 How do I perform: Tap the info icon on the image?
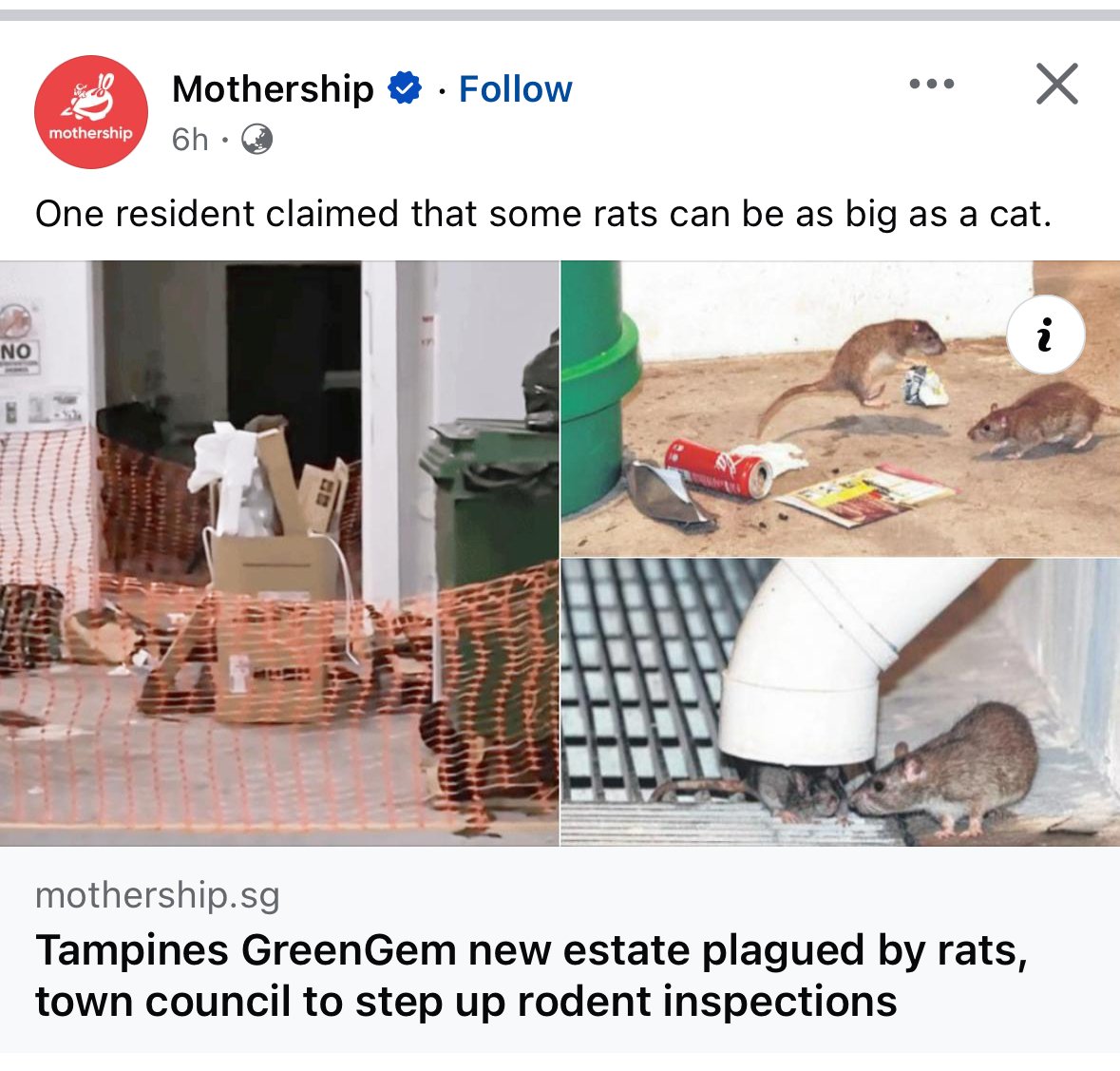(1045, 335)
